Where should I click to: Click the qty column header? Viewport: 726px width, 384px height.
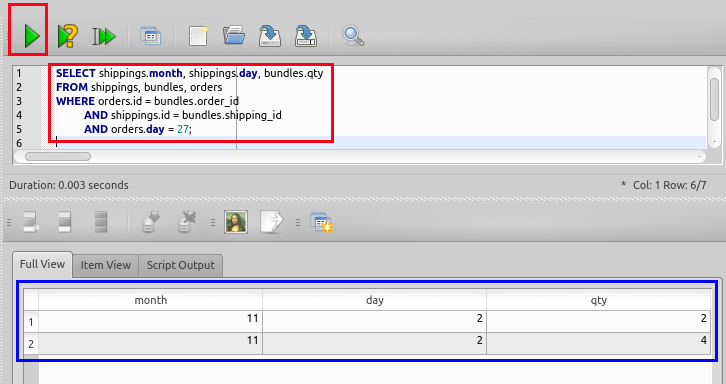(x=599, y=300)
